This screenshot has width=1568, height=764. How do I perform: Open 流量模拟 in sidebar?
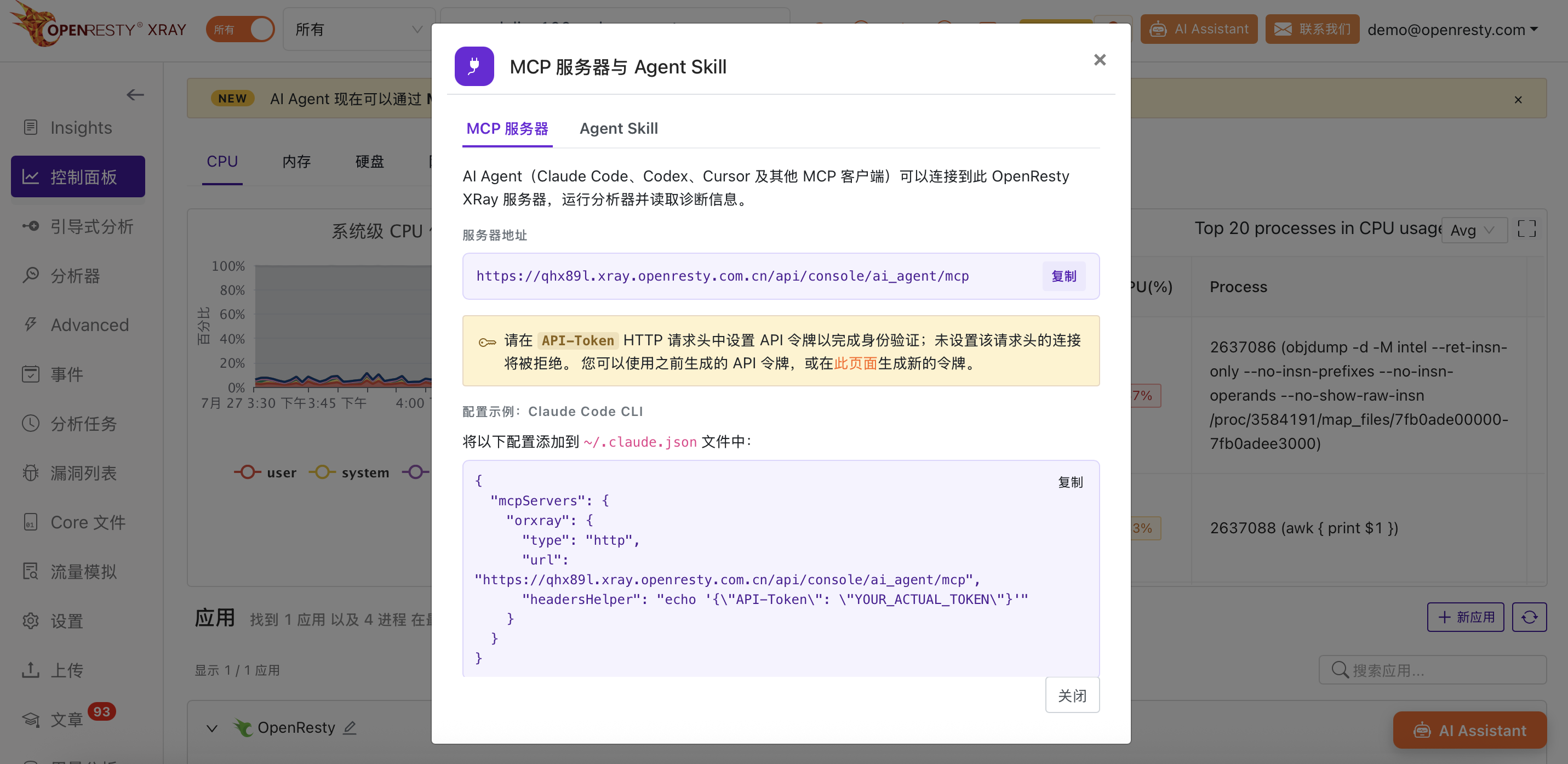(83, 572)
